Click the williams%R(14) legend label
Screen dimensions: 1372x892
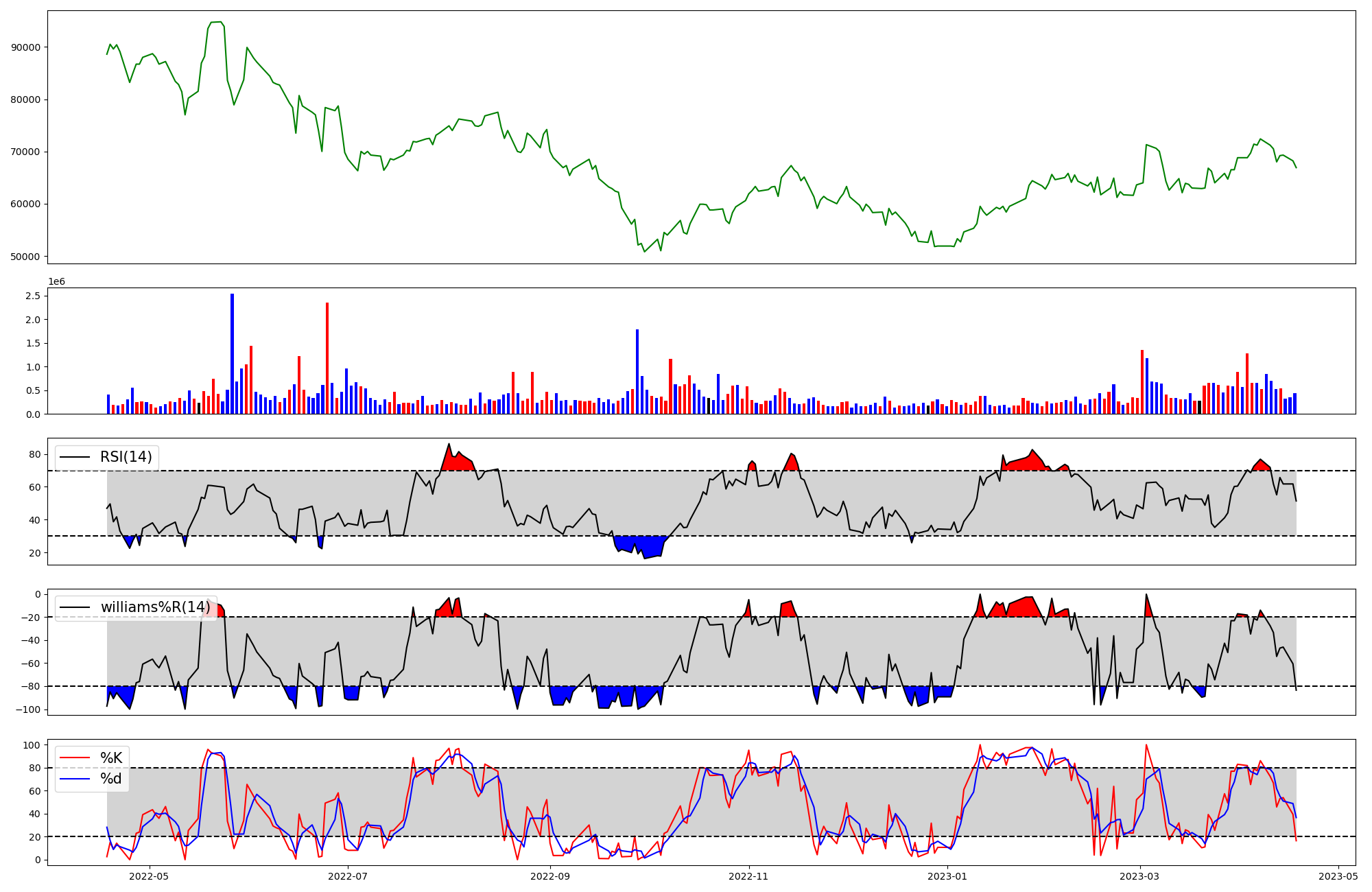(156, 607)
